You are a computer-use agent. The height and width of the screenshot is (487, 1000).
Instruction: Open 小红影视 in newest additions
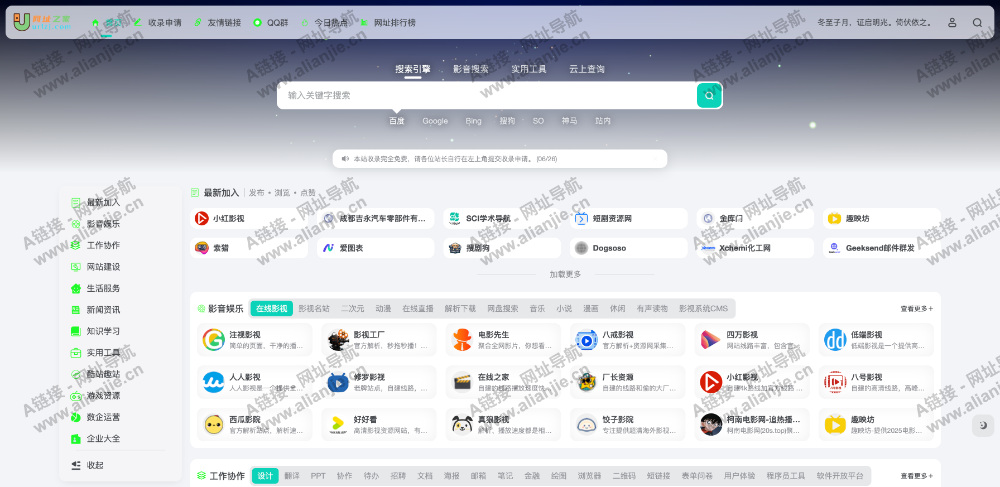[x=249, y=219]
